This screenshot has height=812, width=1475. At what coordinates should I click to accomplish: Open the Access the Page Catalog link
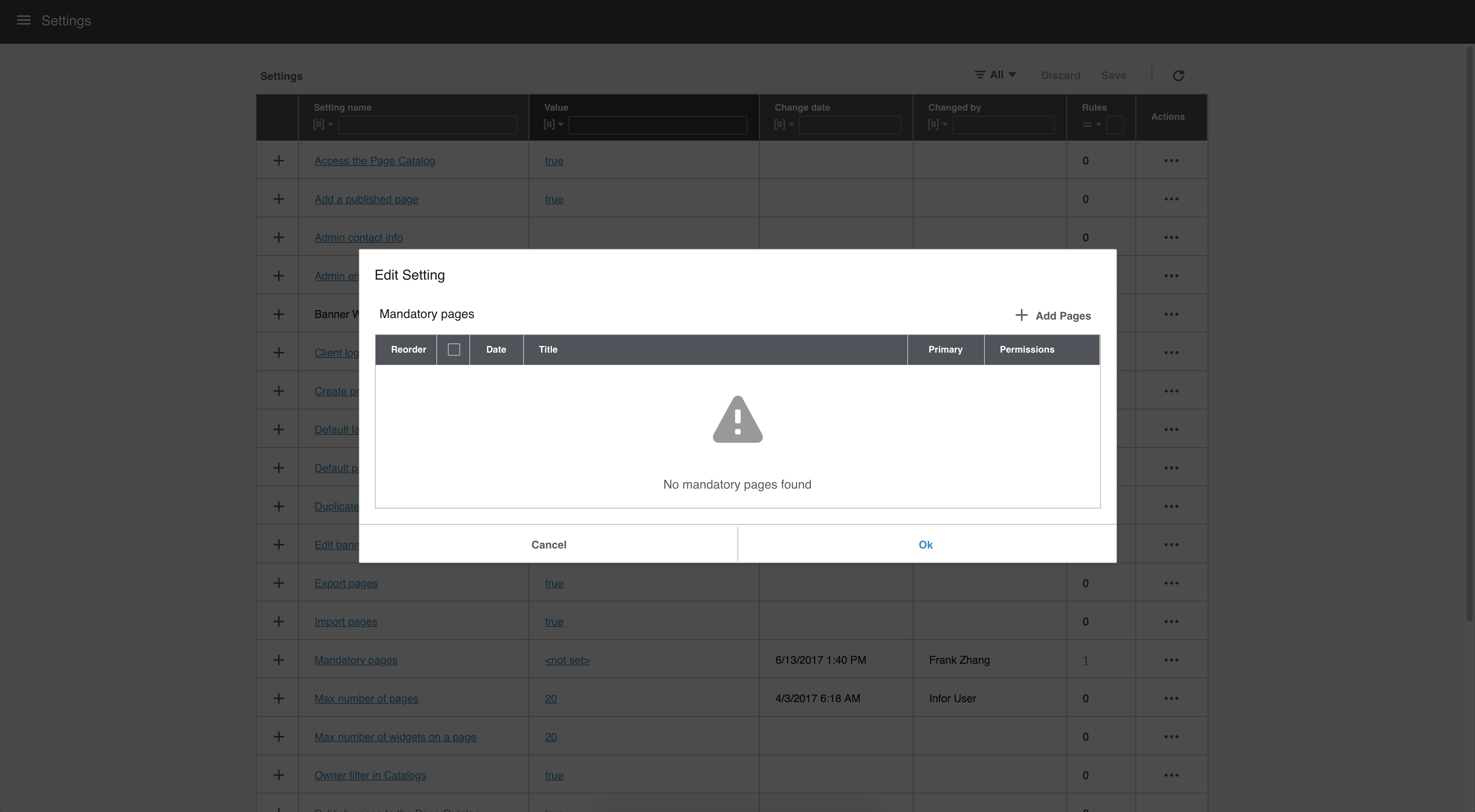point(375,161)
